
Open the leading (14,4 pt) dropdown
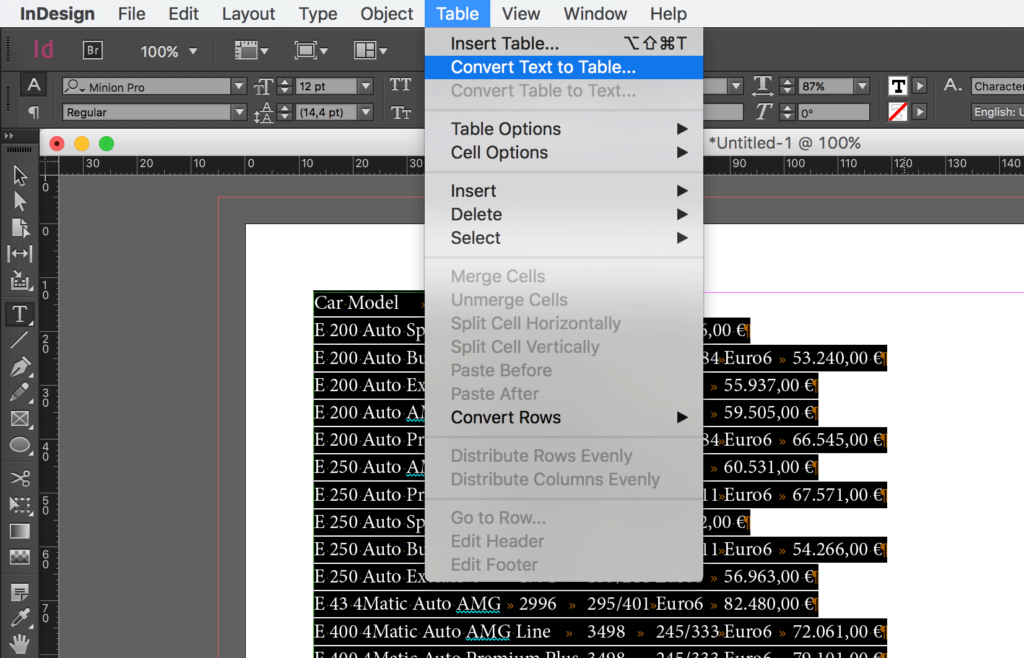point(366,112)
